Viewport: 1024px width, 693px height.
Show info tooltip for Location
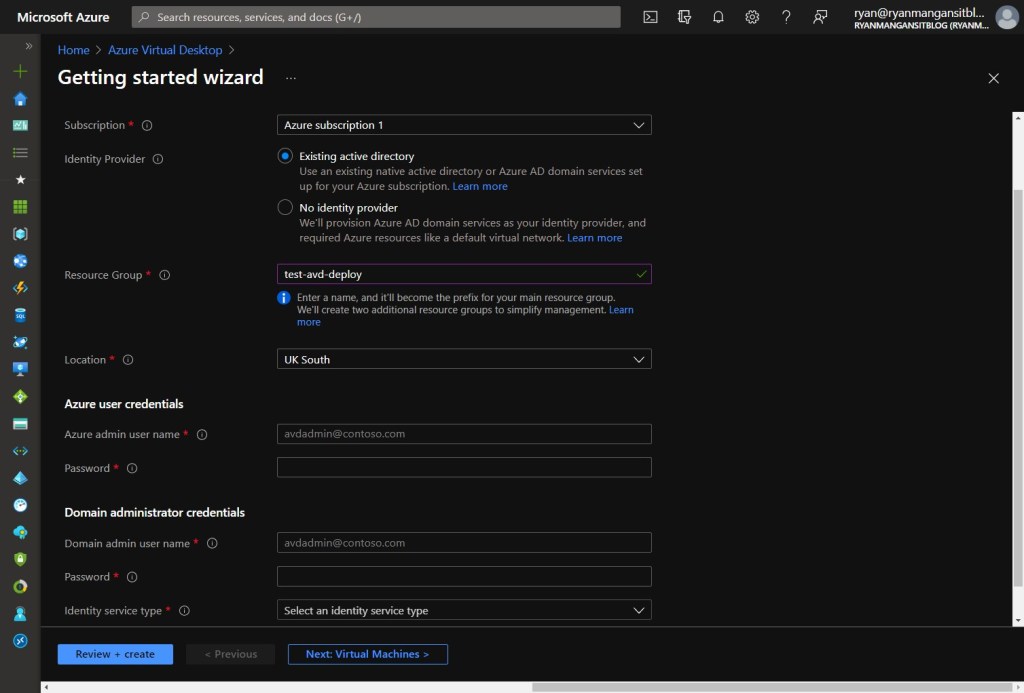coord(128,360)
